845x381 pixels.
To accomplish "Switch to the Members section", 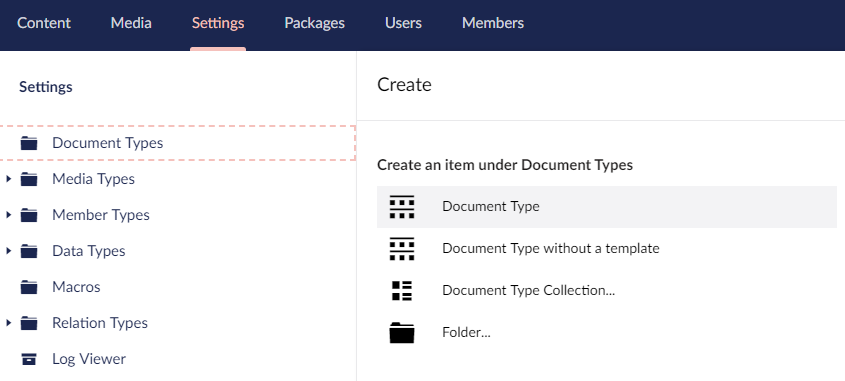I will [x=493, y=23].
